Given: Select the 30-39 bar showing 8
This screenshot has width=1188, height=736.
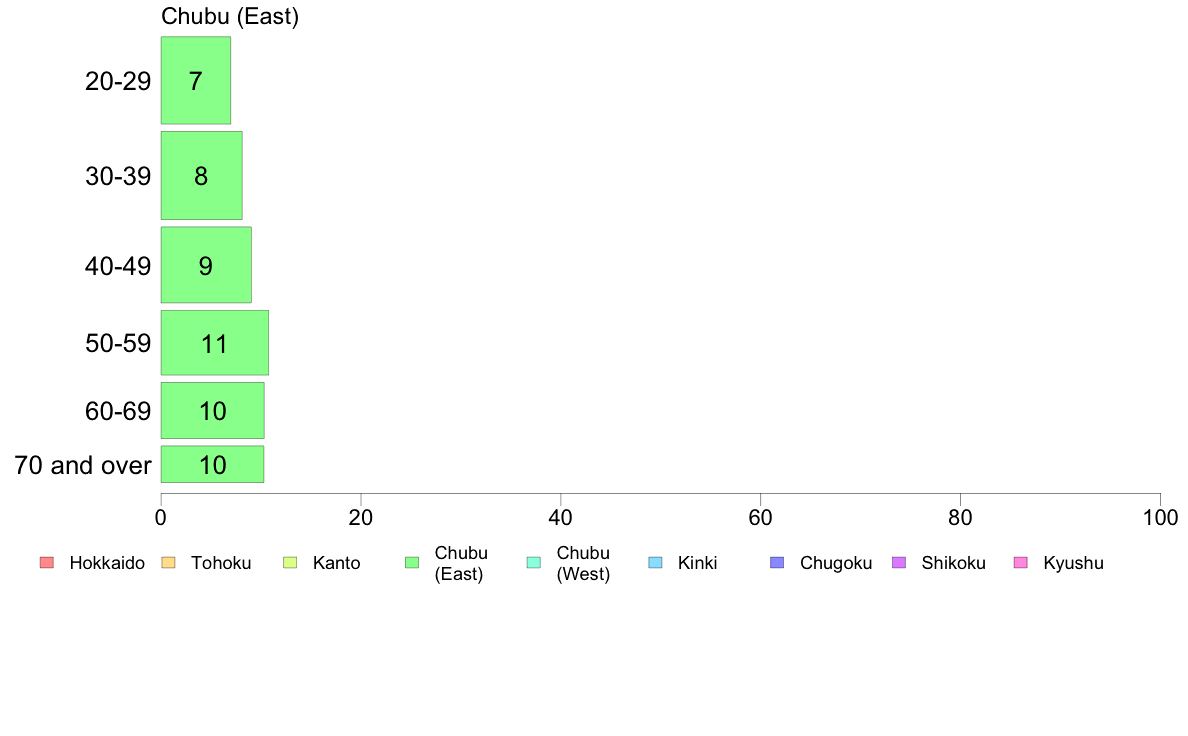Looking at the screenshot, I should [x=202, y=176].
